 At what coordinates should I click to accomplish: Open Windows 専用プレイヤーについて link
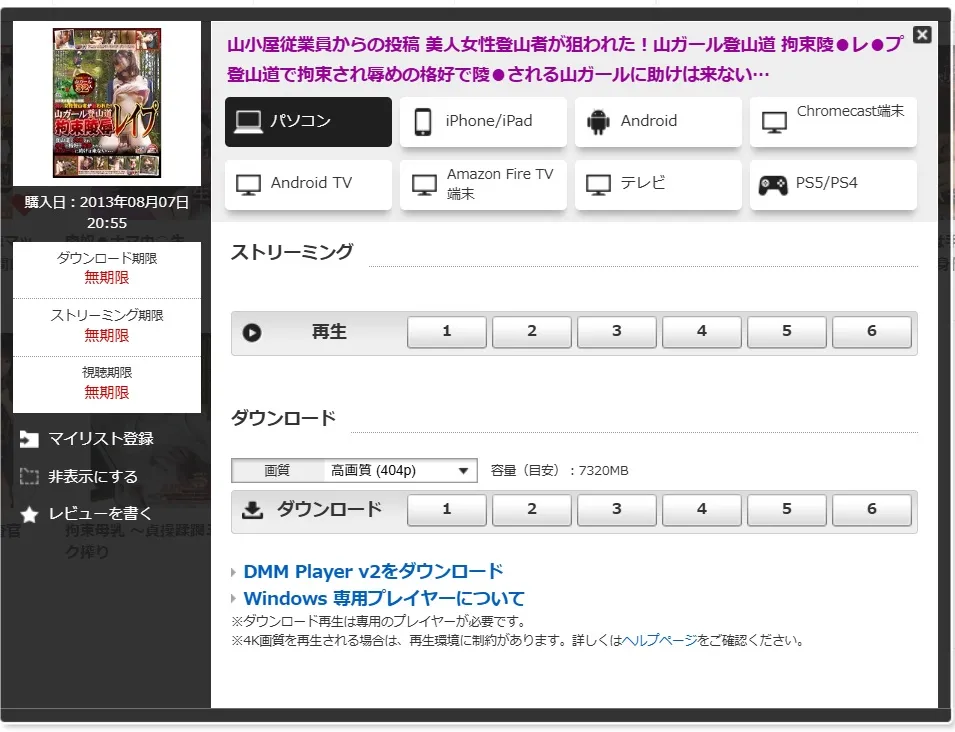click(x=384, y=599)
